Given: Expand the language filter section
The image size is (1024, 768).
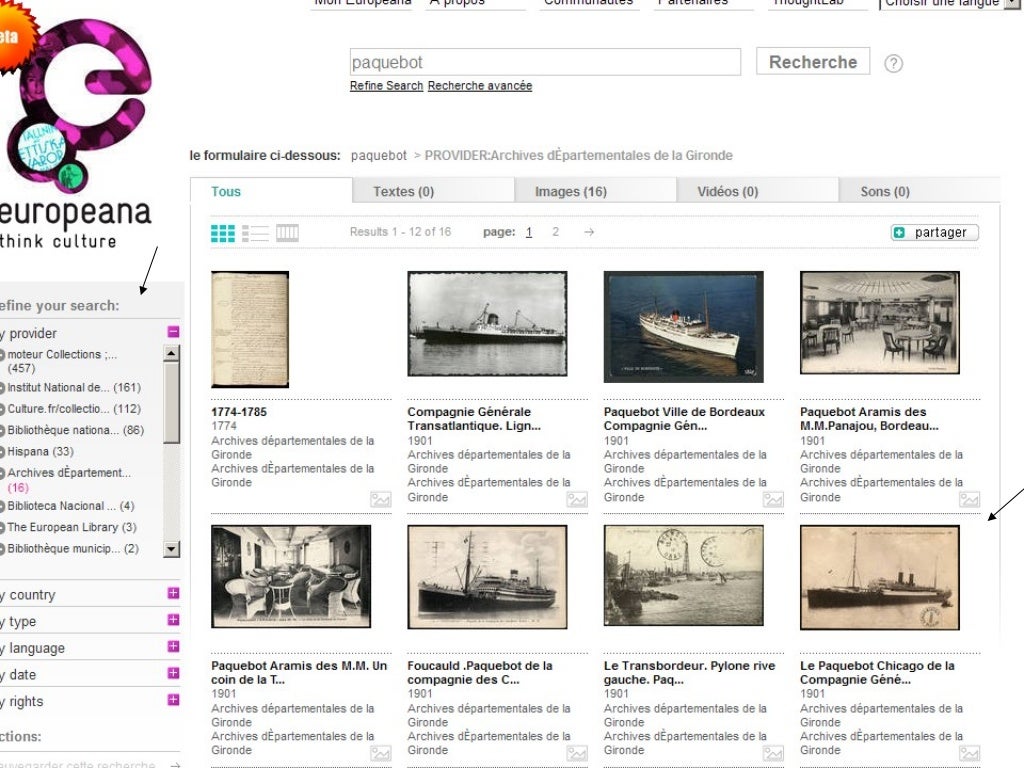Looking at the screenshot, I should [x=173, y=646].
